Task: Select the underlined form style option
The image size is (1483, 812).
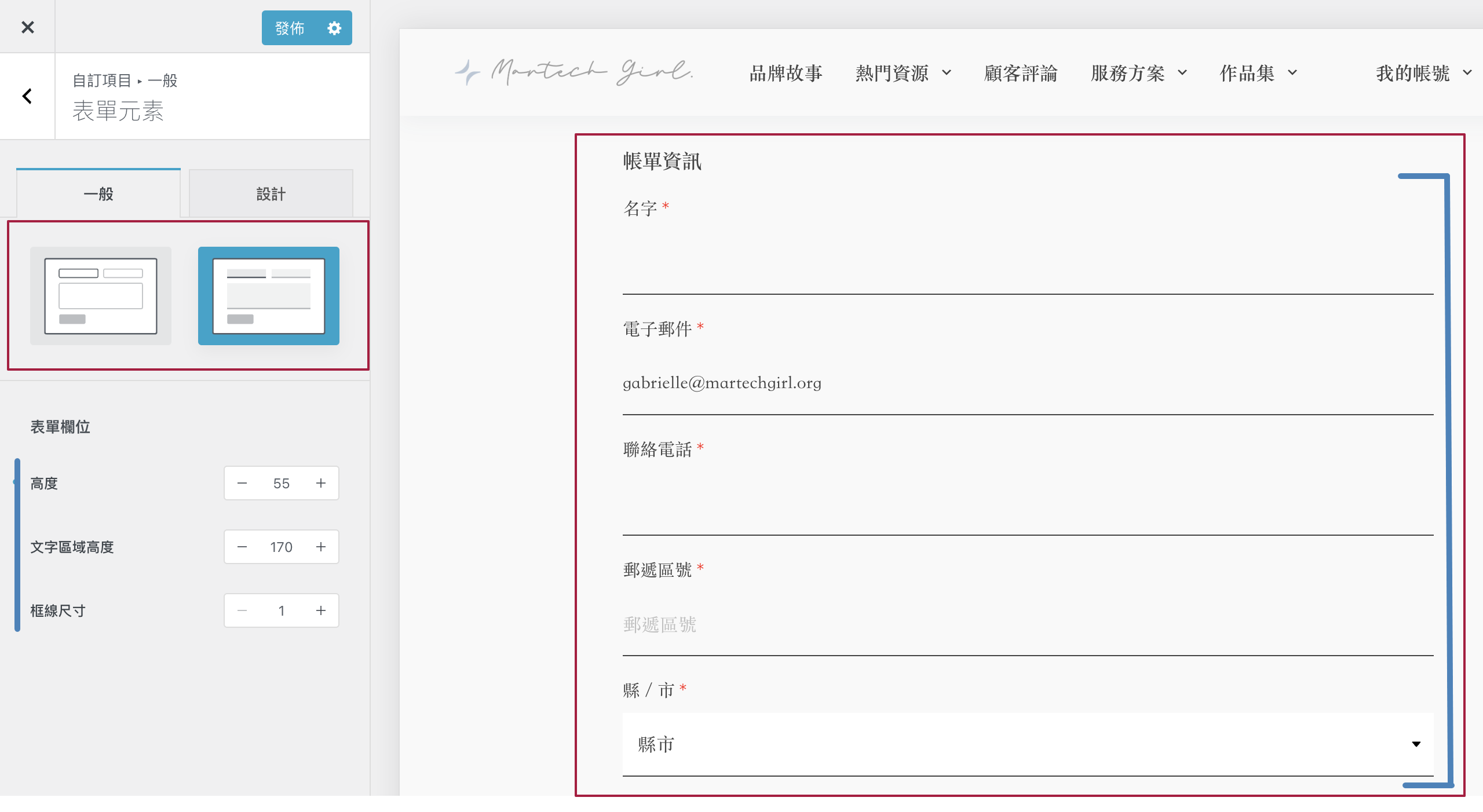Action: (x=269, y=296)
